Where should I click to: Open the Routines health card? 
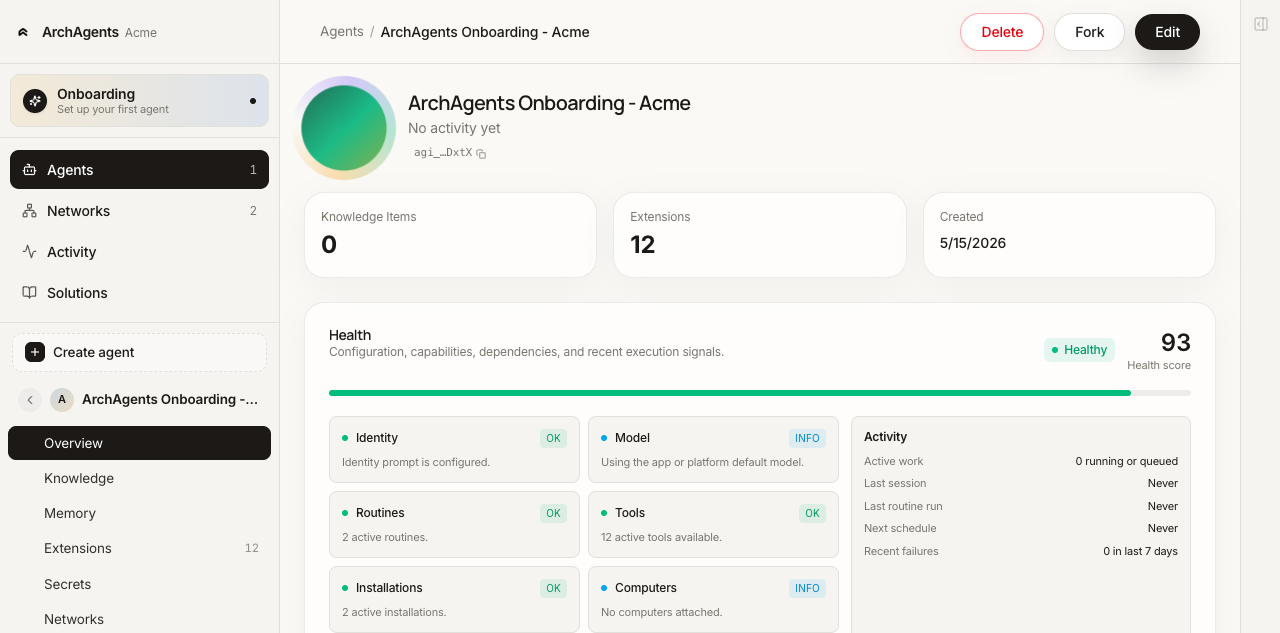coord(454,524)
